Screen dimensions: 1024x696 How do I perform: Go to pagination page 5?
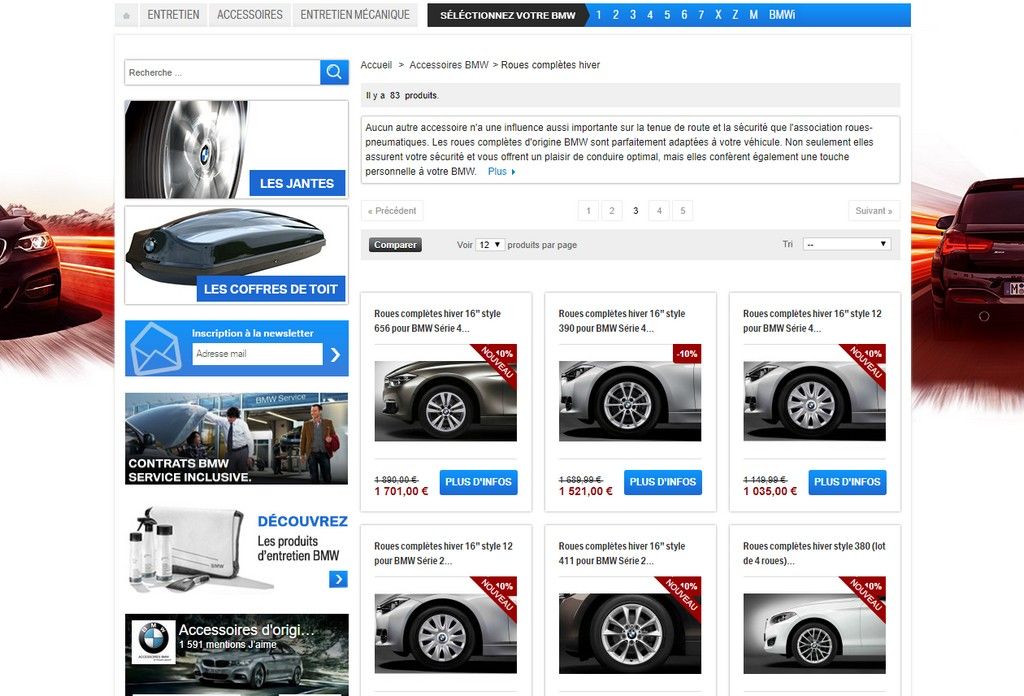click(x=682, y=210)
